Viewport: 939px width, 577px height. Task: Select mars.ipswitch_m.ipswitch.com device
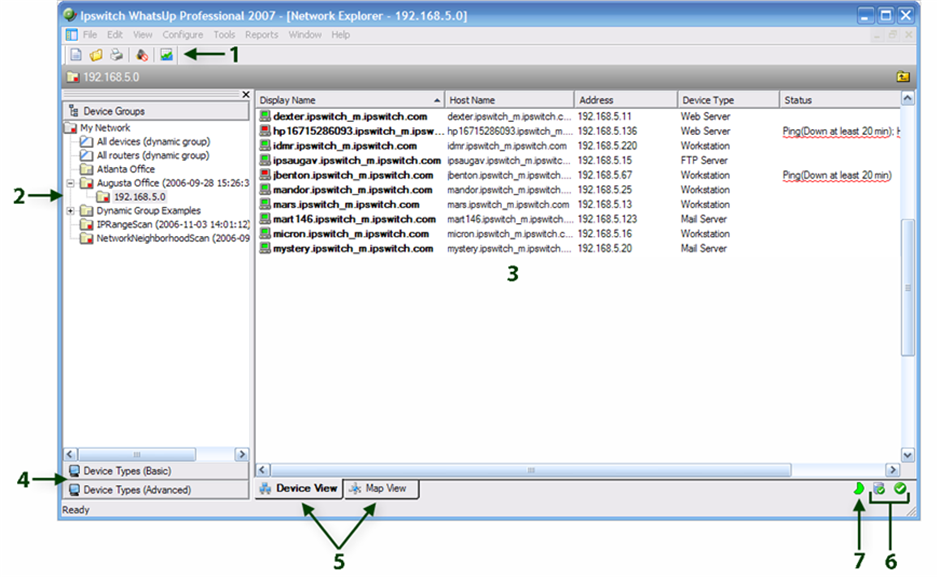346,204
